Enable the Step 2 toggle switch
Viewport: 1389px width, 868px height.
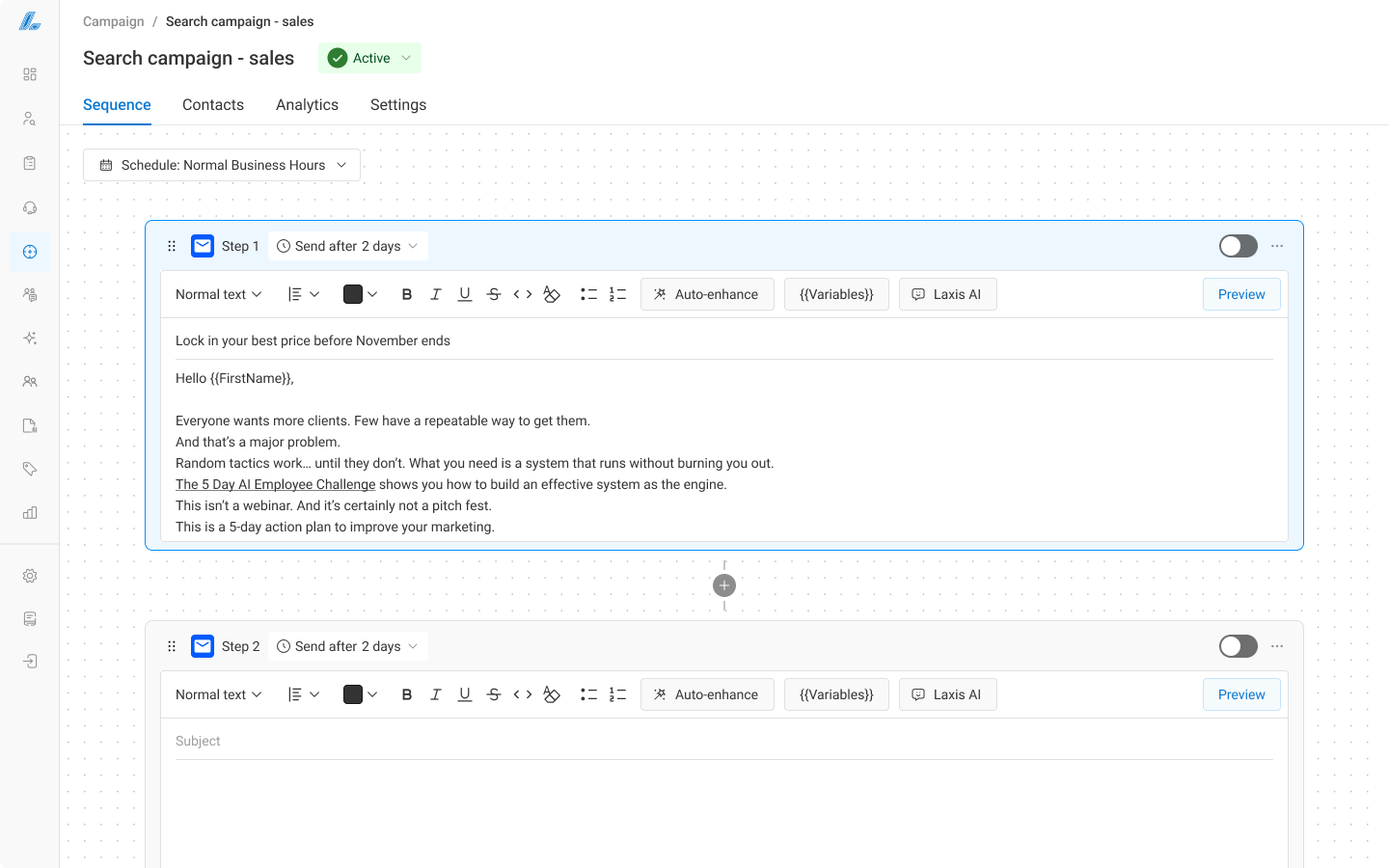click(1238, 646)
